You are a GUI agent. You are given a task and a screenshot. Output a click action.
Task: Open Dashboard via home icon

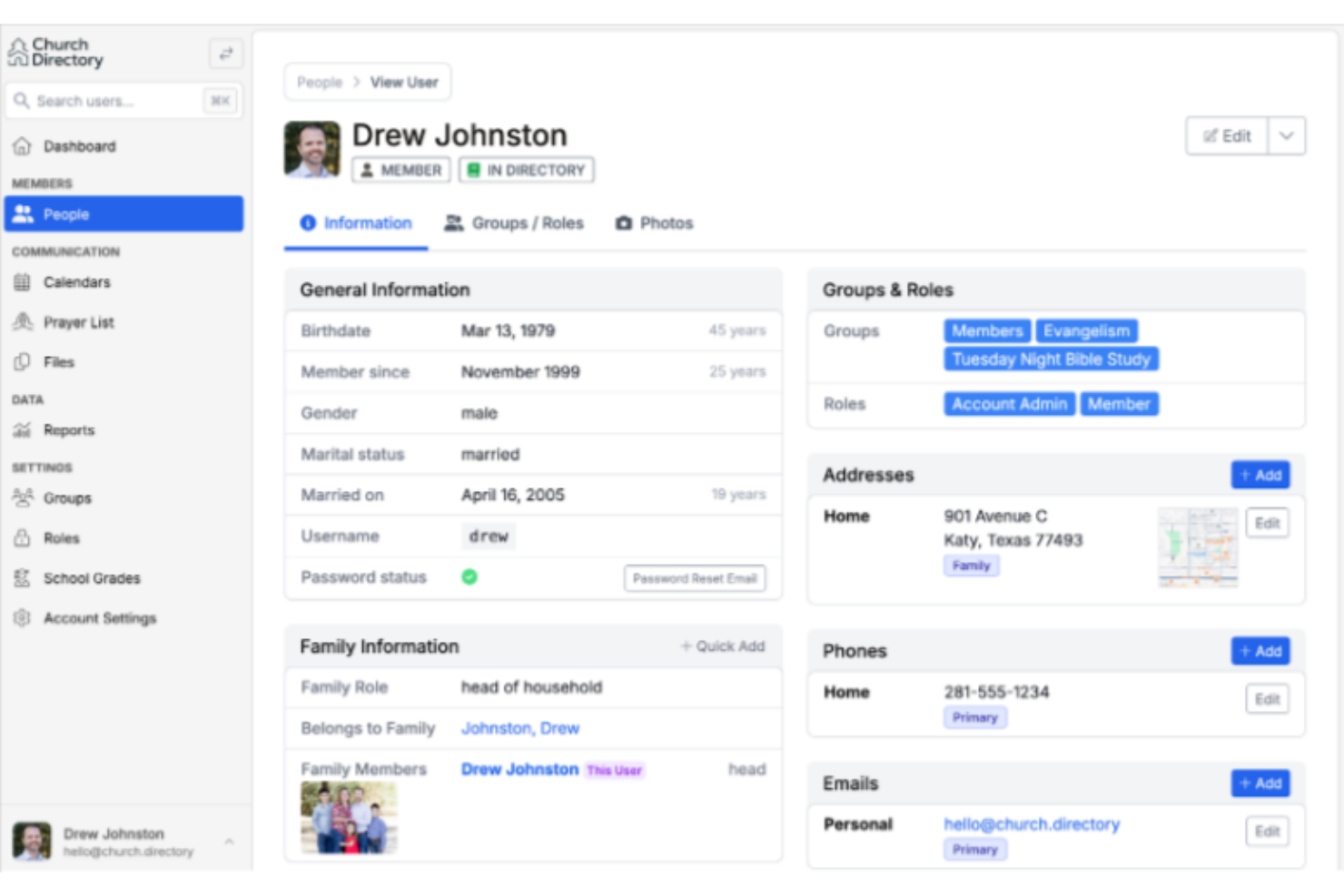(x=23, y=146)
